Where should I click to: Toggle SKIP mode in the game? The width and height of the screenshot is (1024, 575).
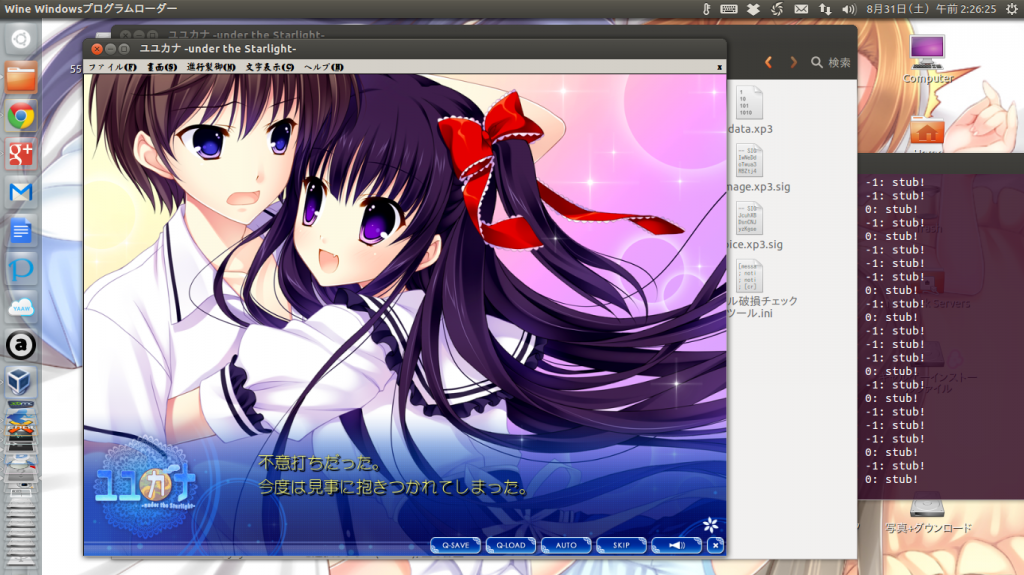click(621, 545)
